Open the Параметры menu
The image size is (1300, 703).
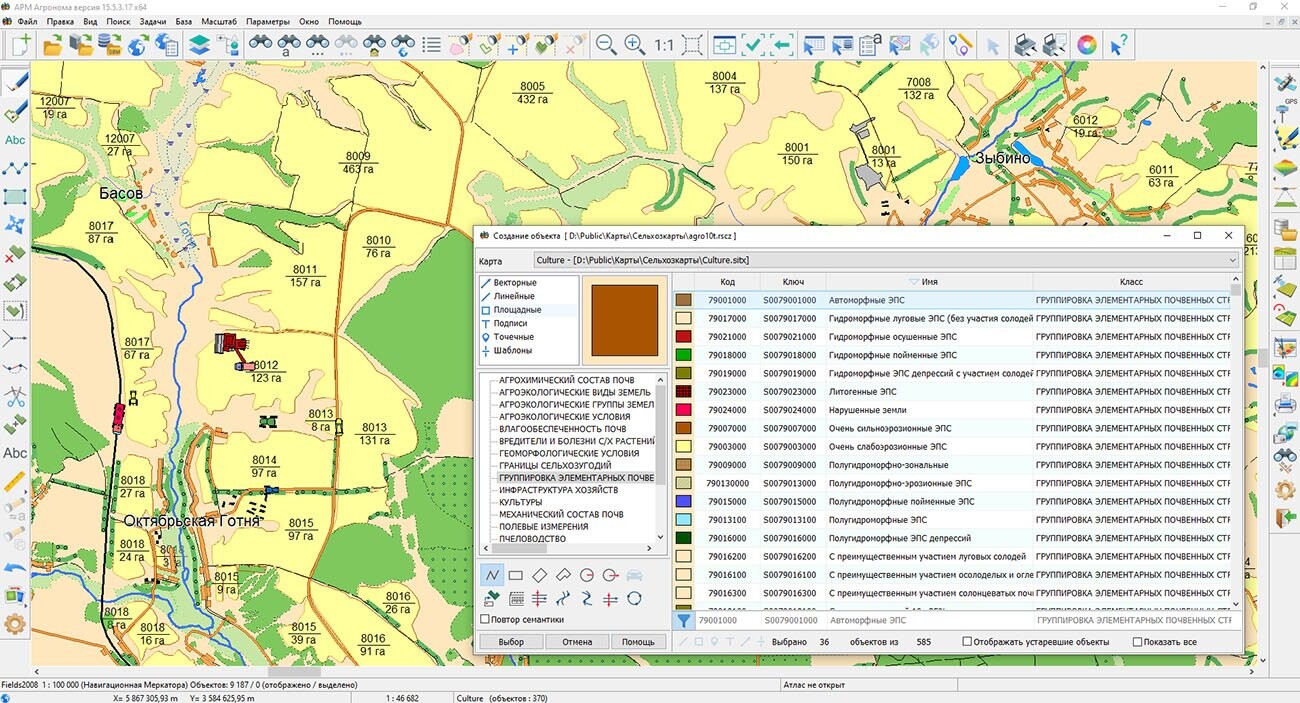tap(267, 21)
